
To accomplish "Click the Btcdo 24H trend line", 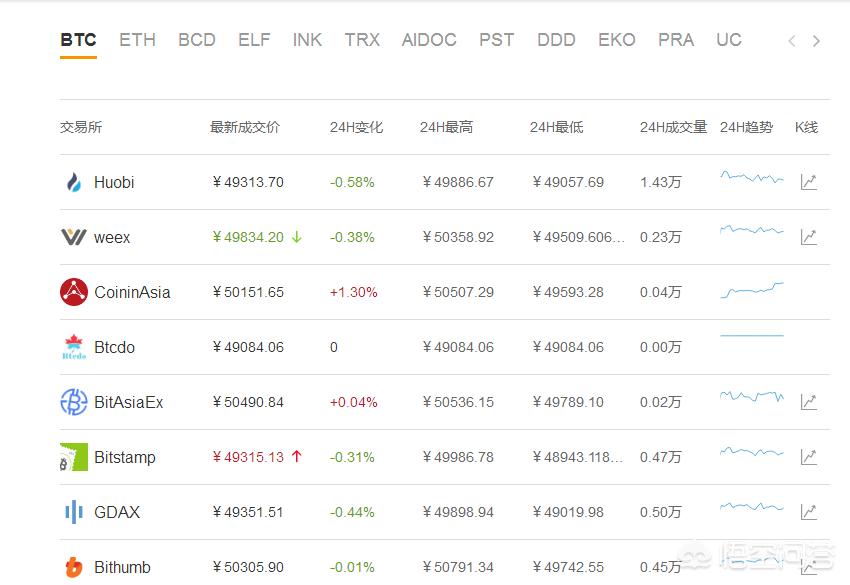I will (x=751, y=336).
